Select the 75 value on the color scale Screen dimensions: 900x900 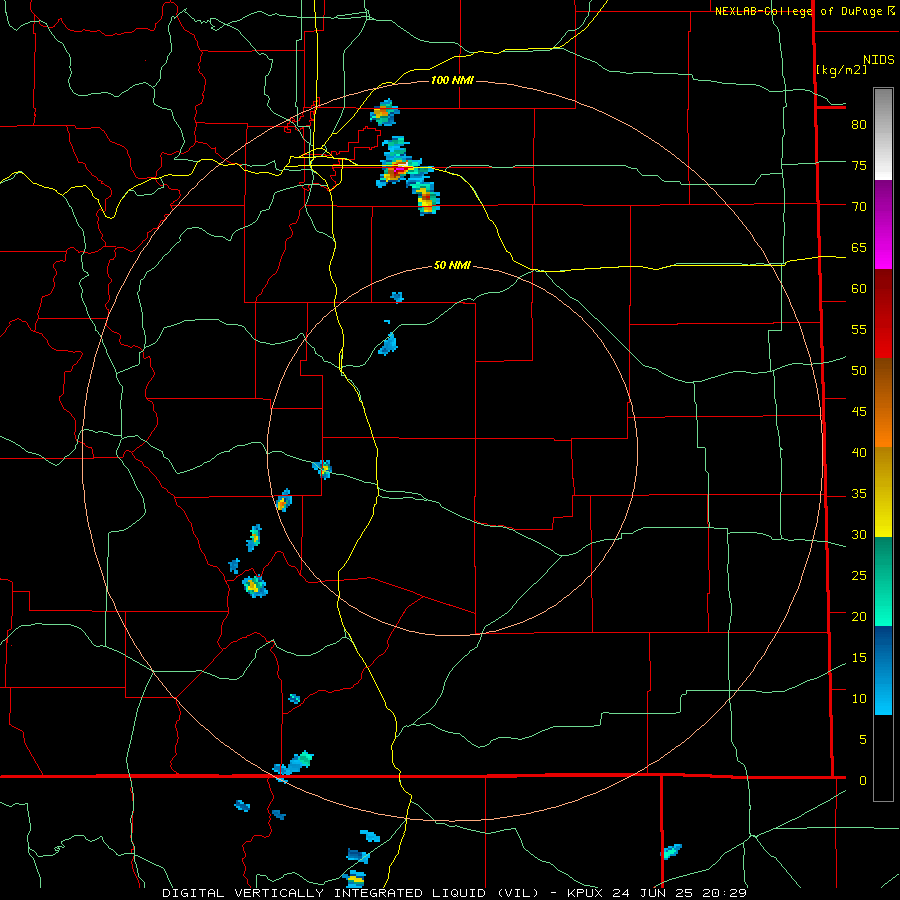tap(859, 165)
